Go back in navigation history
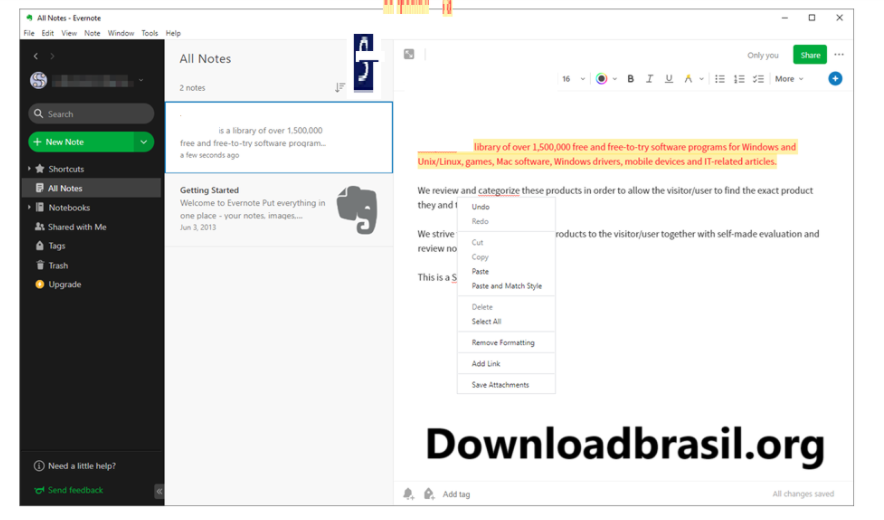 tap(36, 56)
